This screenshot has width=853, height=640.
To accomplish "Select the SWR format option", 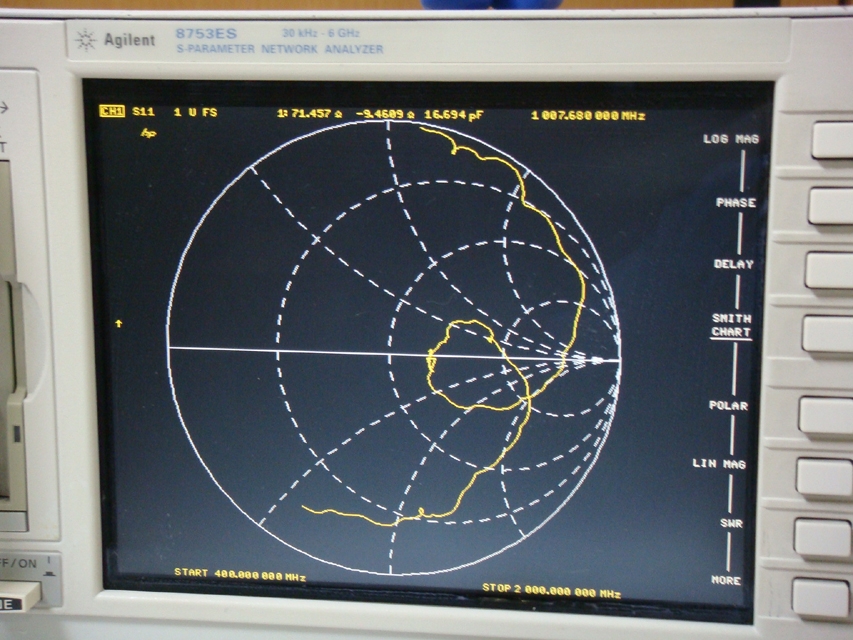I will point(731,524).
